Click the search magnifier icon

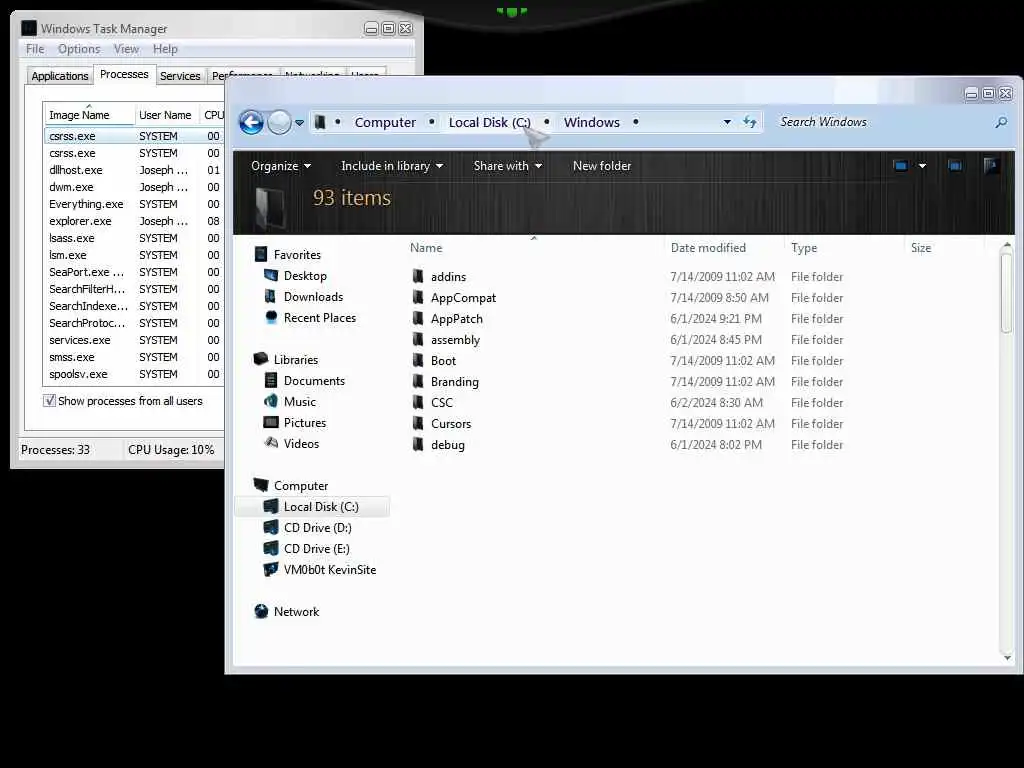click(1001, 122)
